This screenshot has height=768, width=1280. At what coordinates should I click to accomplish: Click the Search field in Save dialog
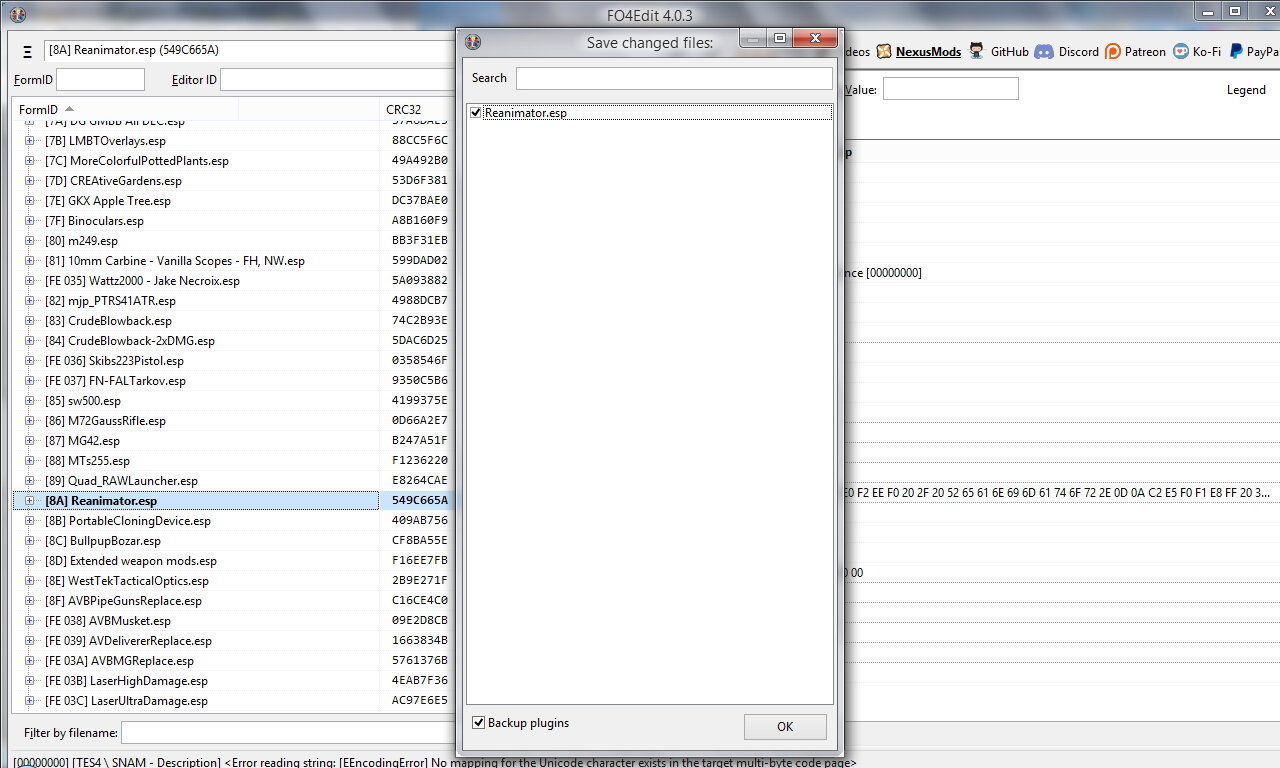click(673, 78)
